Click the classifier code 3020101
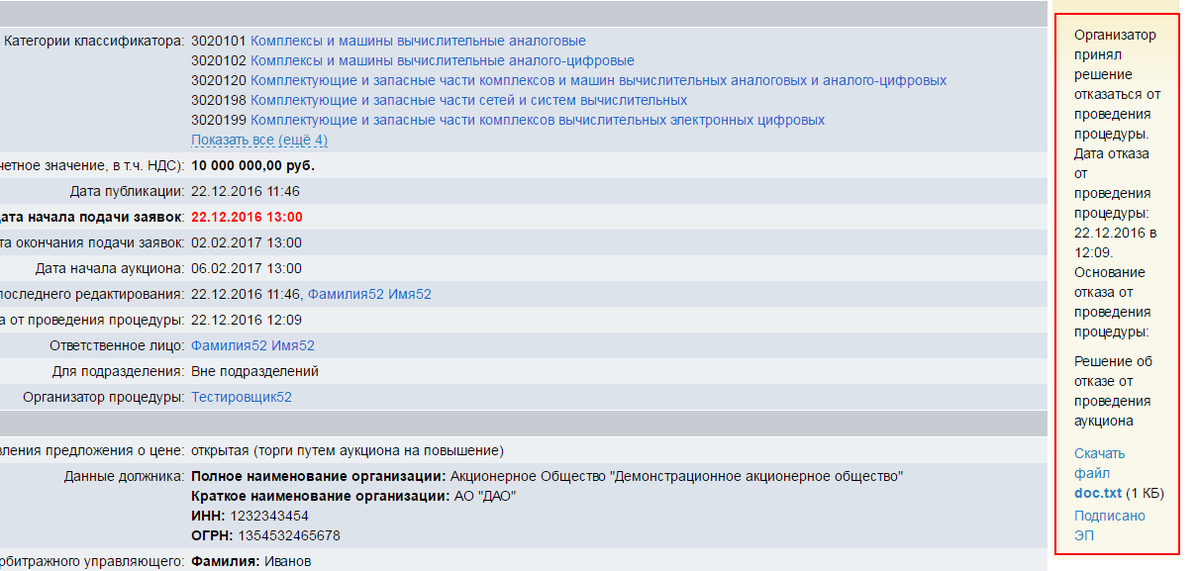Viewport: 1200px width, 571px height. 218,41
